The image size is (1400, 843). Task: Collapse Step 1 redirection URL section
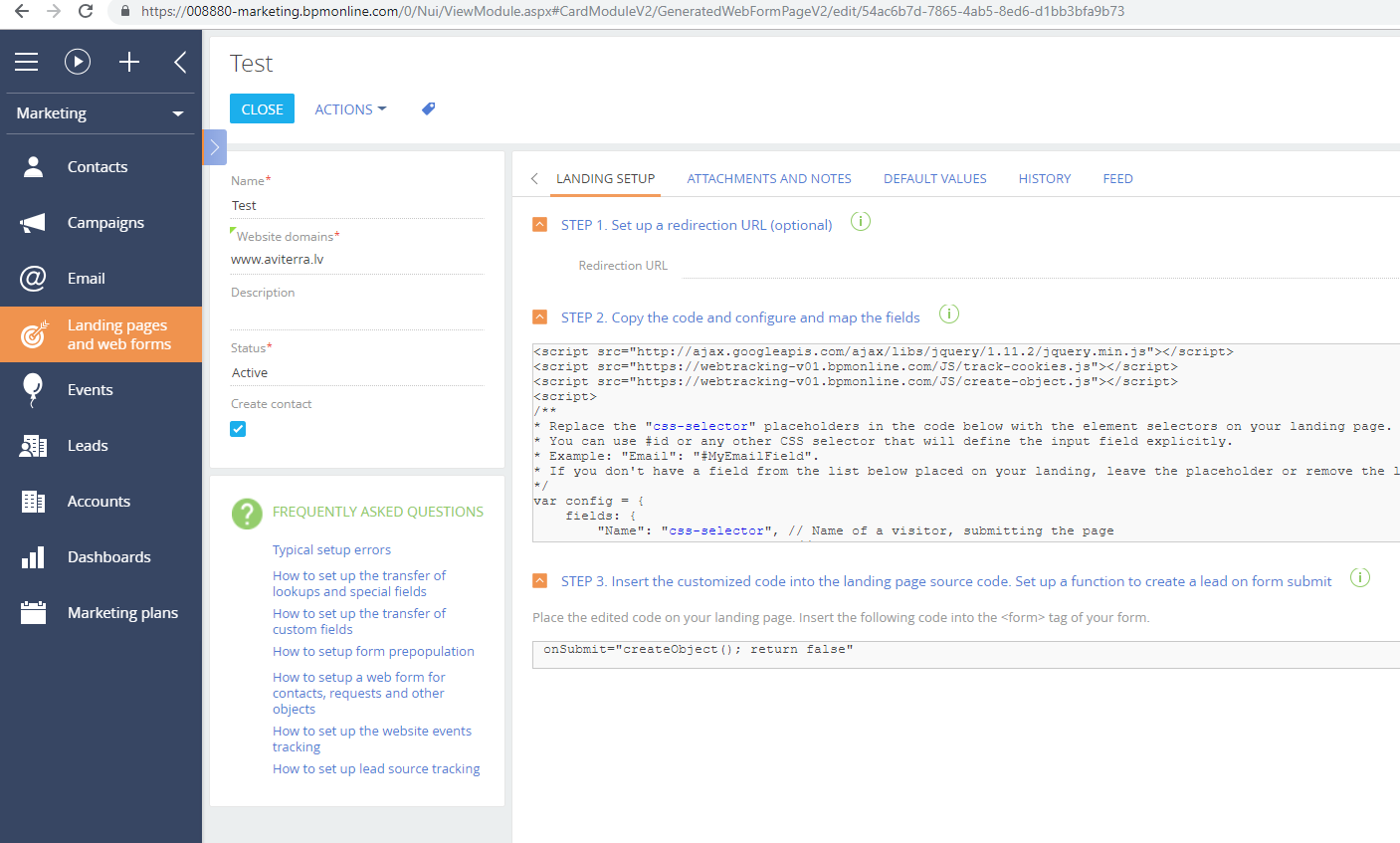540,225
